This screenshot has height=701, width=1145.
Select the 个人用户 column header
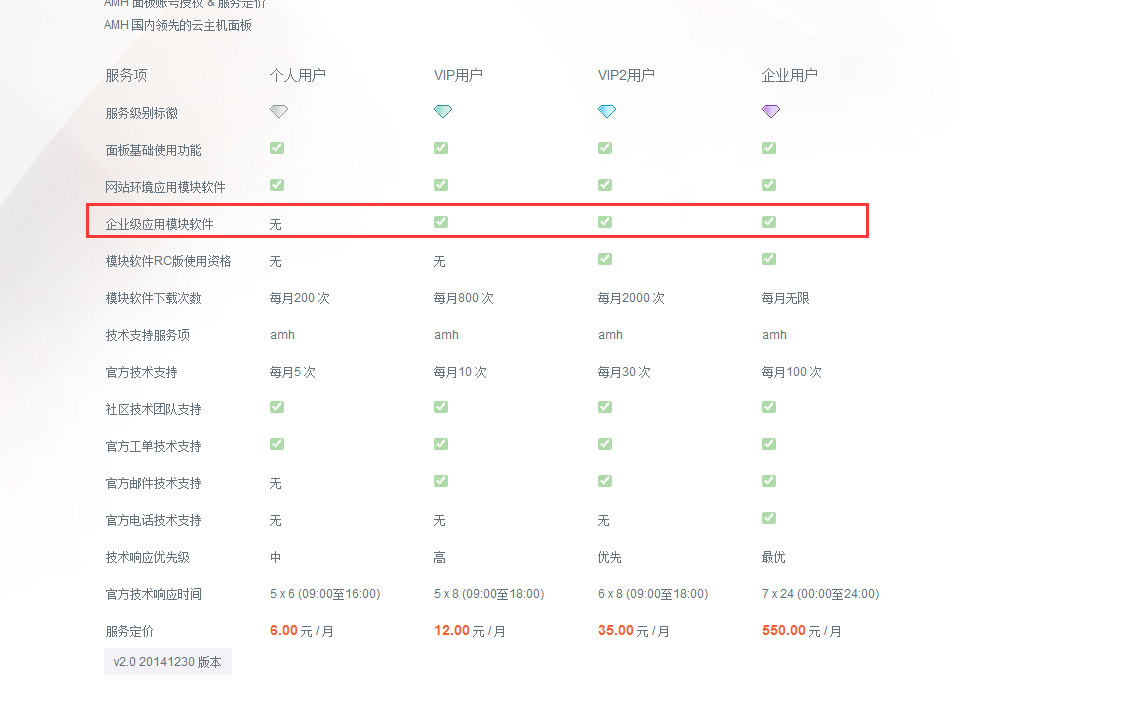(x=297, y=75)
